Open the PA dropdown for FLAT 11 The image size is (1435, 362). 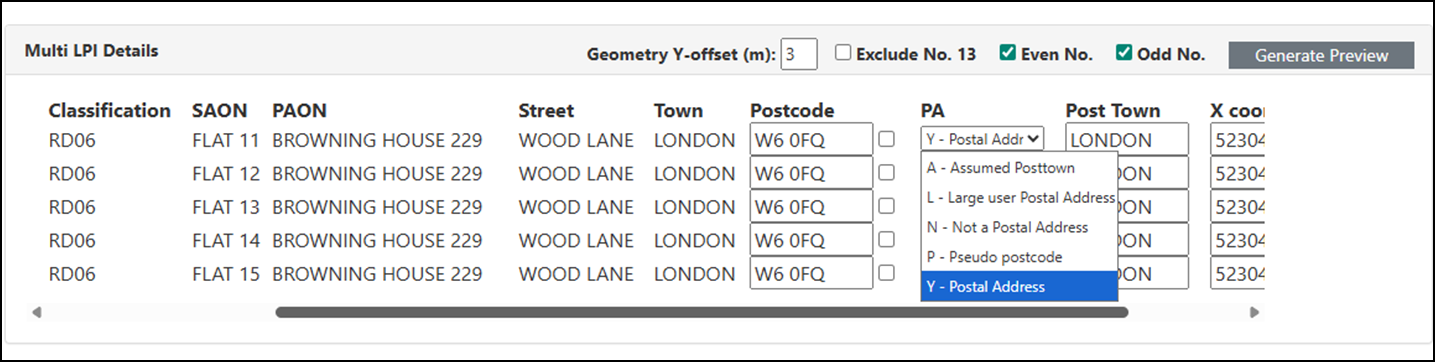coord(982,139)
